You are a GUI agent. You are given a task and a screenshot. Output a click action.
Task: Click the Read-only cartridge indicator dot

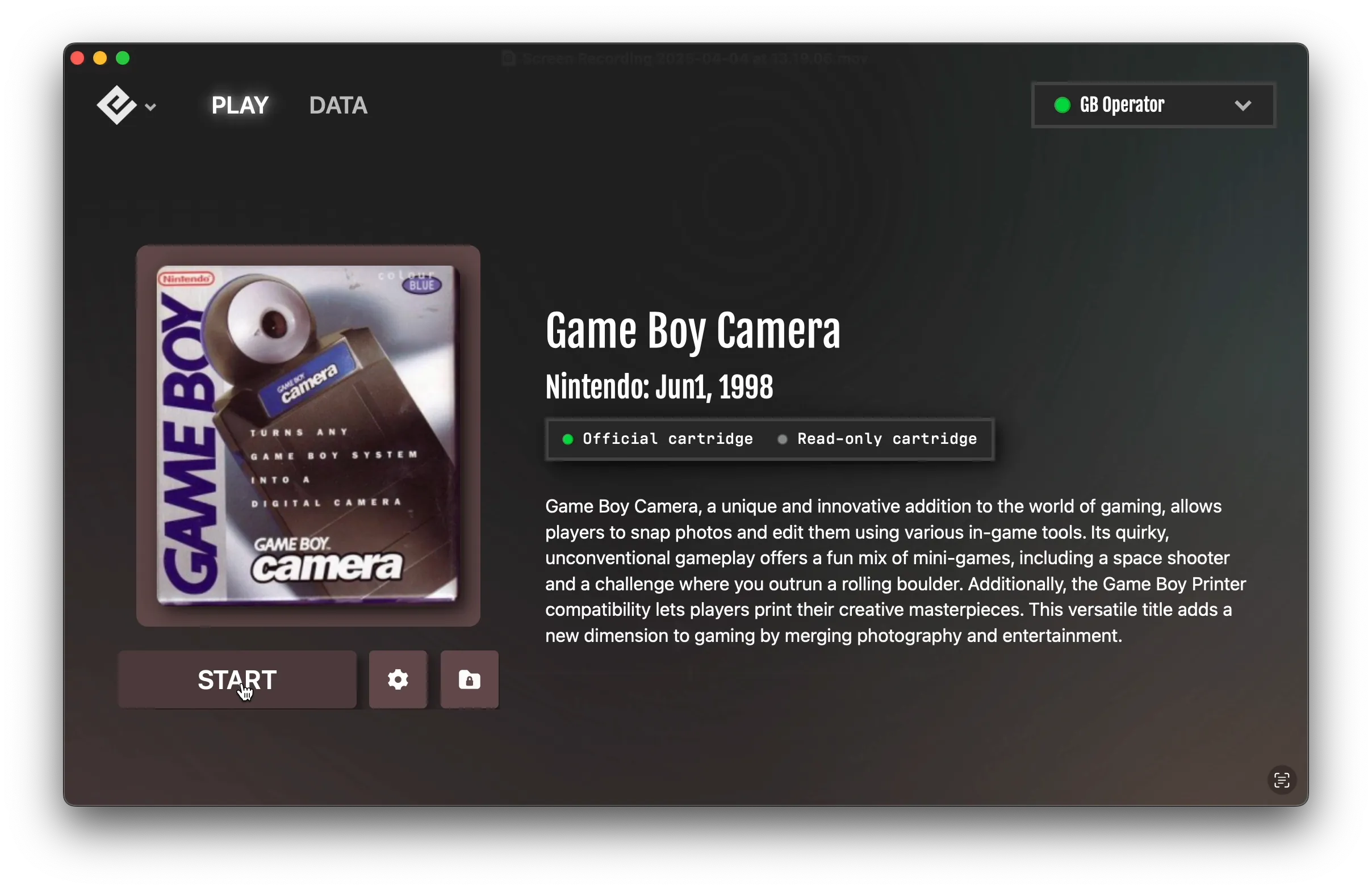click(x=782, y=438)
